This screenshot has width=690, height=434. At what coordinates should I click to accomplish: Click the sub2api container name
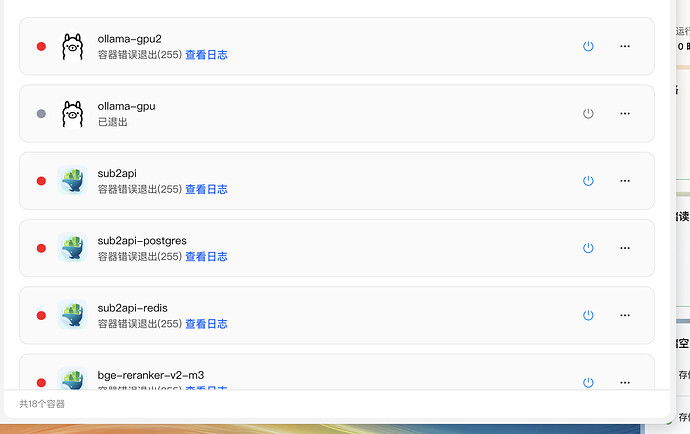click(x=117, y=173)
